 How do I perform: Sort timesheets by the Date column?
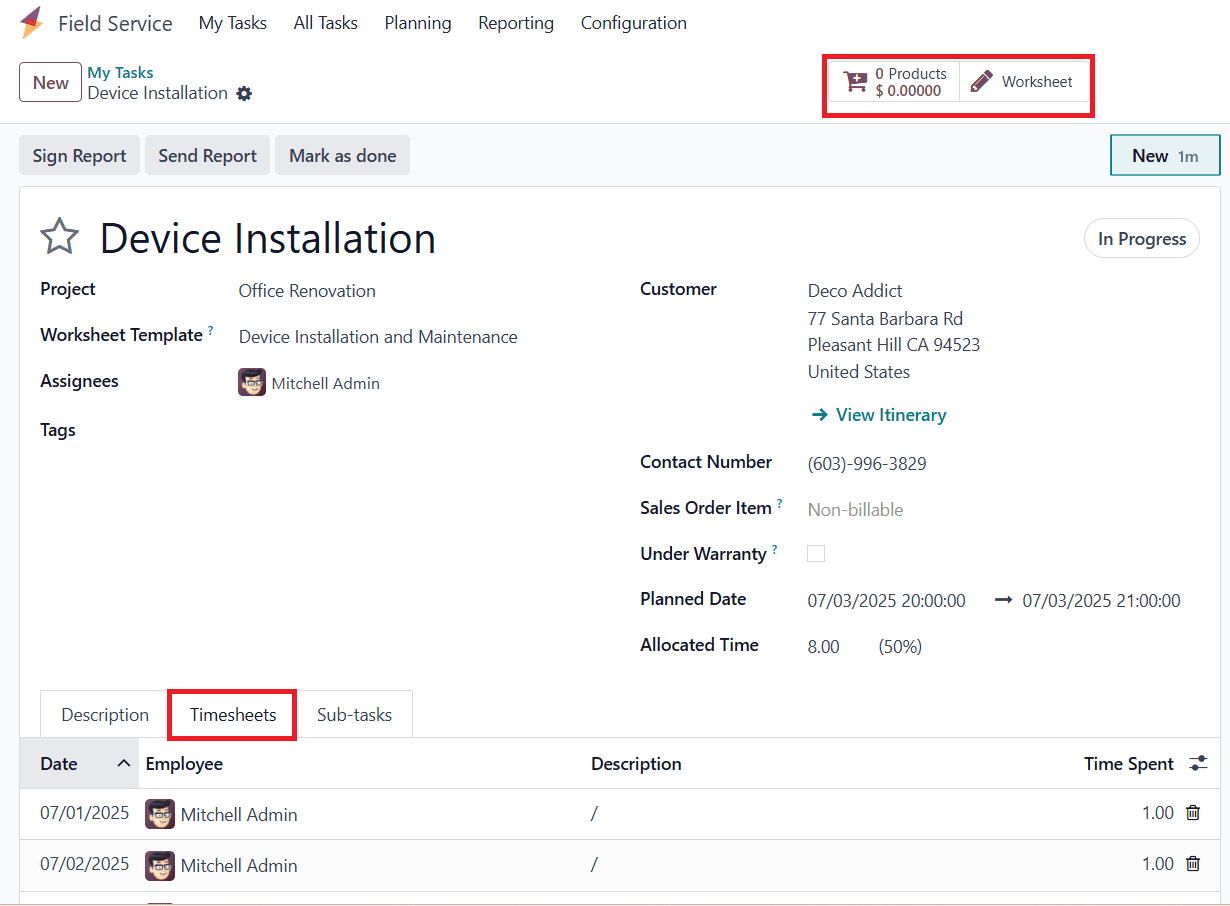pyautogui.click(x=79, y=764)
